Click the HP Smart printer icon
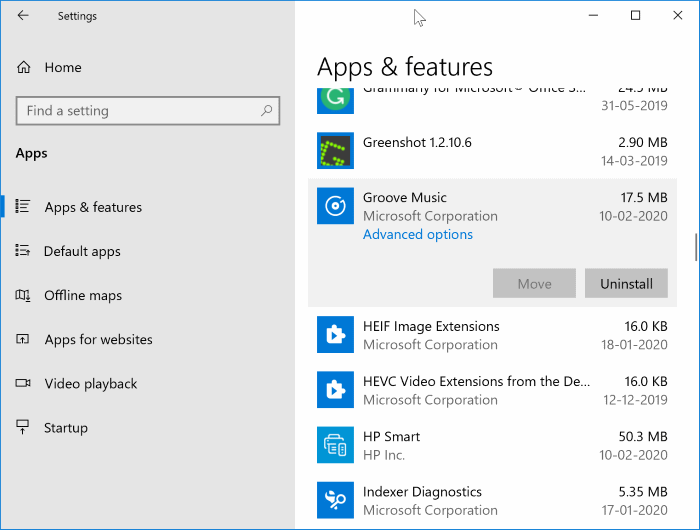The image size is (700, 530). coord(335,445)
